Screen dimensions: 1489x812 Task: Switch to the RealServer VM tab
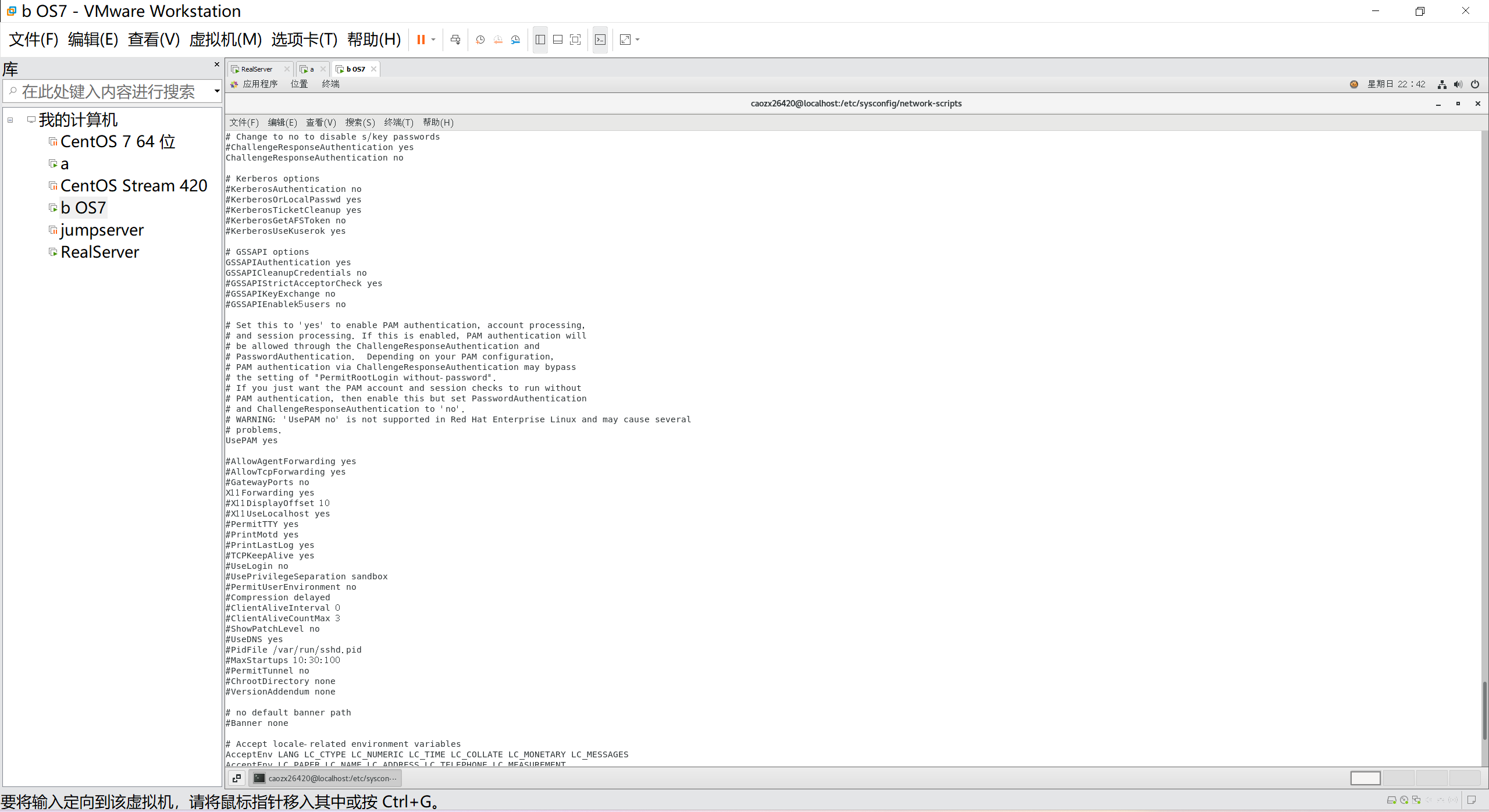pyautogui.click(x=257, y=69)
